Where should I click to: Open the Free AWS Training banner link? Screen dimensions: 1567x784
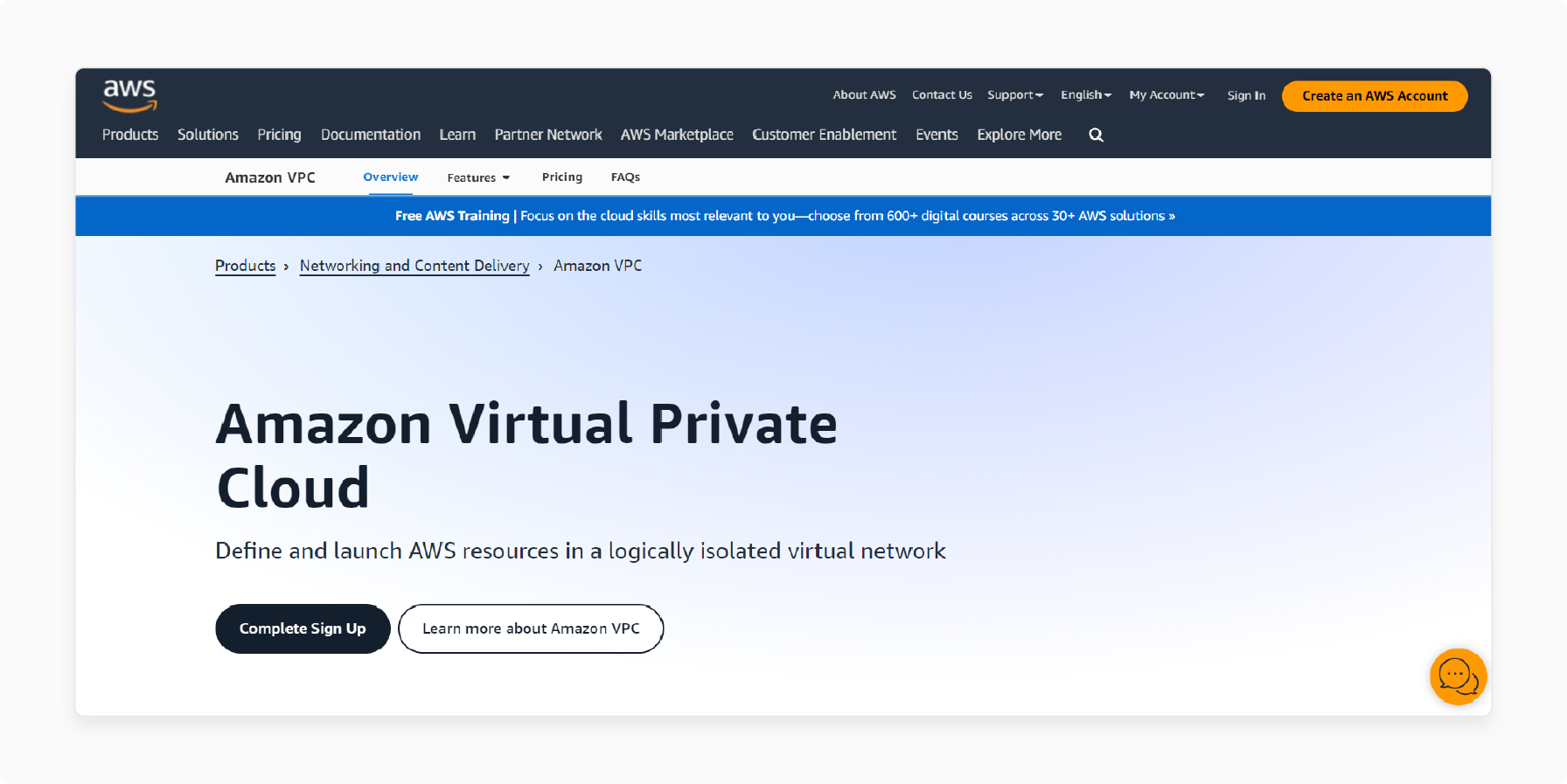click(784, 216)
